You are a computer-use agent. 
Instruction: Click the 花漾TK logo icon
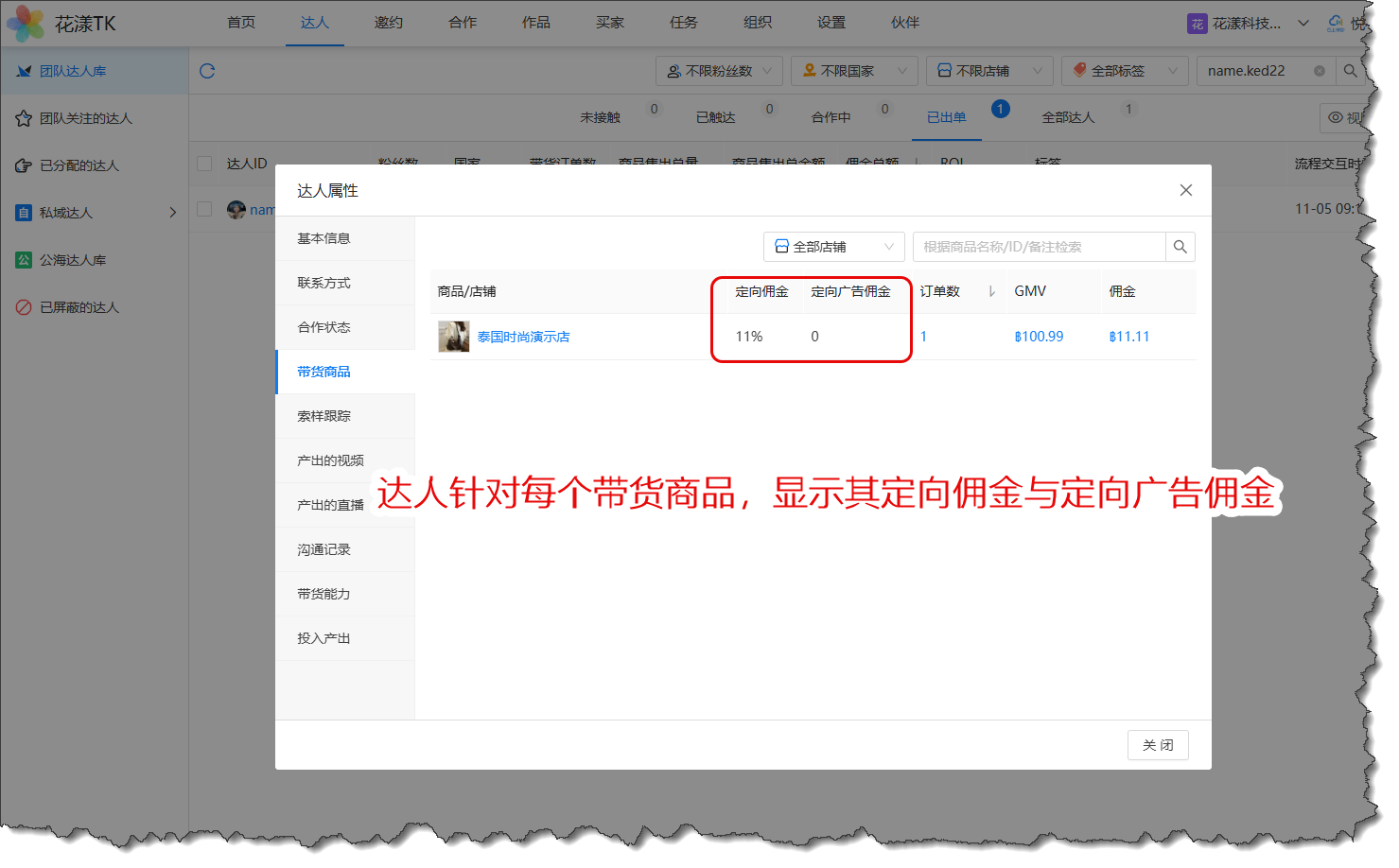[x=26, y=24]
